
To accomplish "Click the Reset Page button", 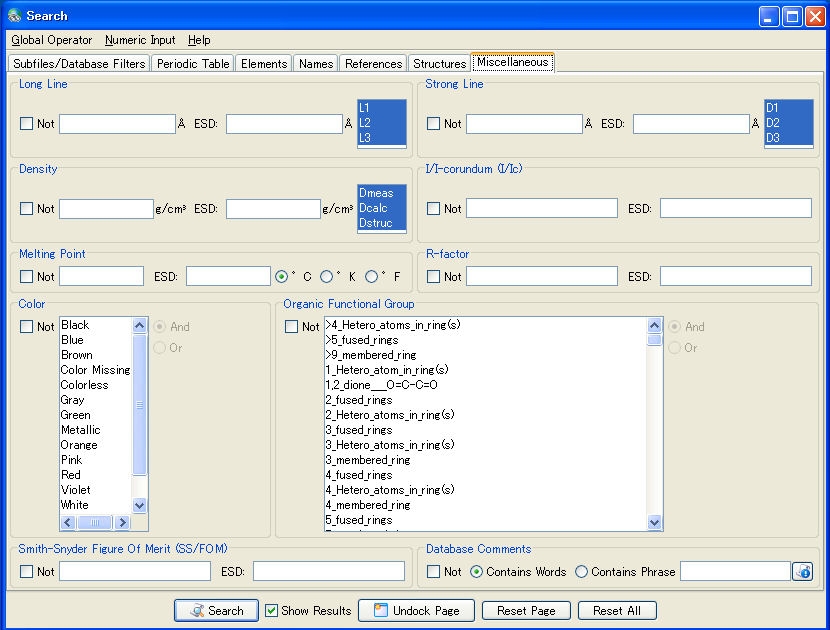I will click(x=526, y=610).
